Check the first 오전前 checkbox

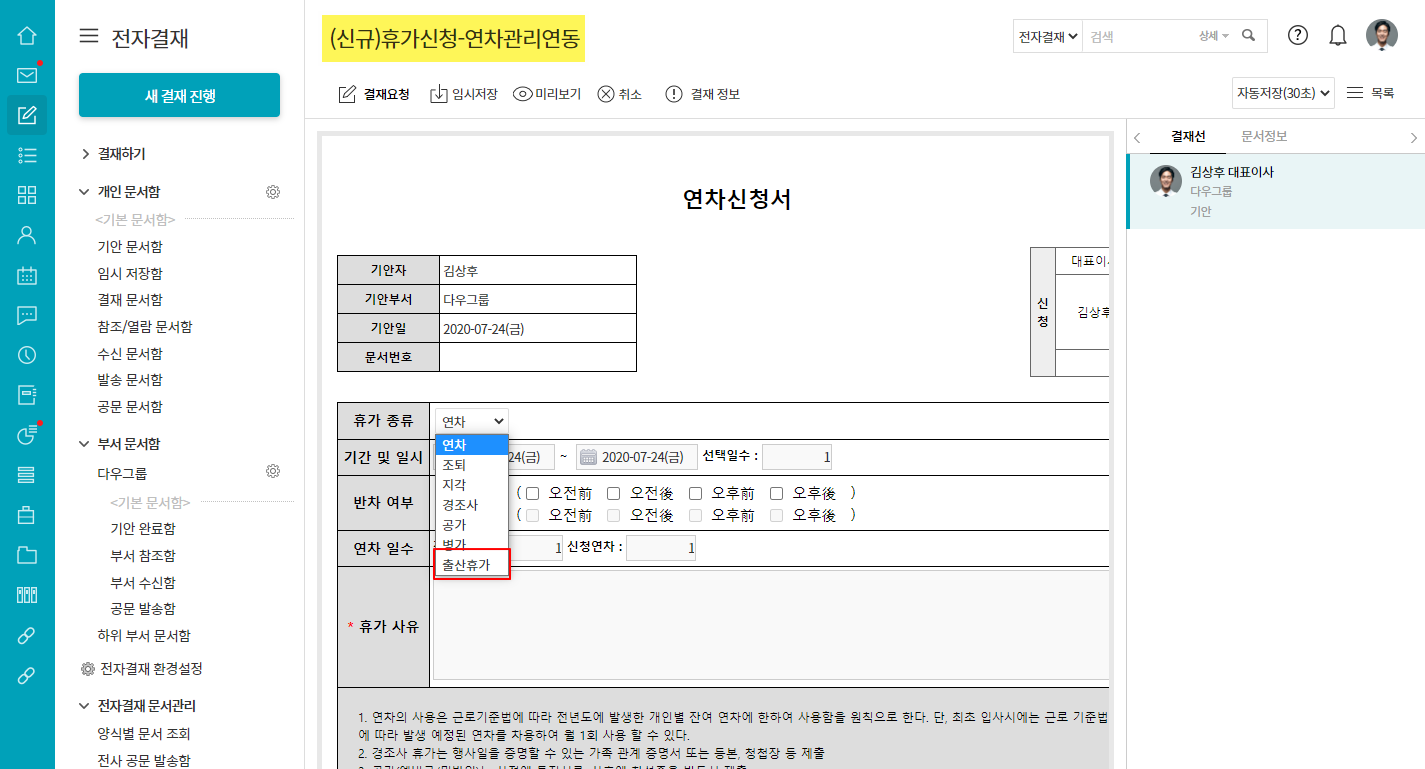[533, 493]
